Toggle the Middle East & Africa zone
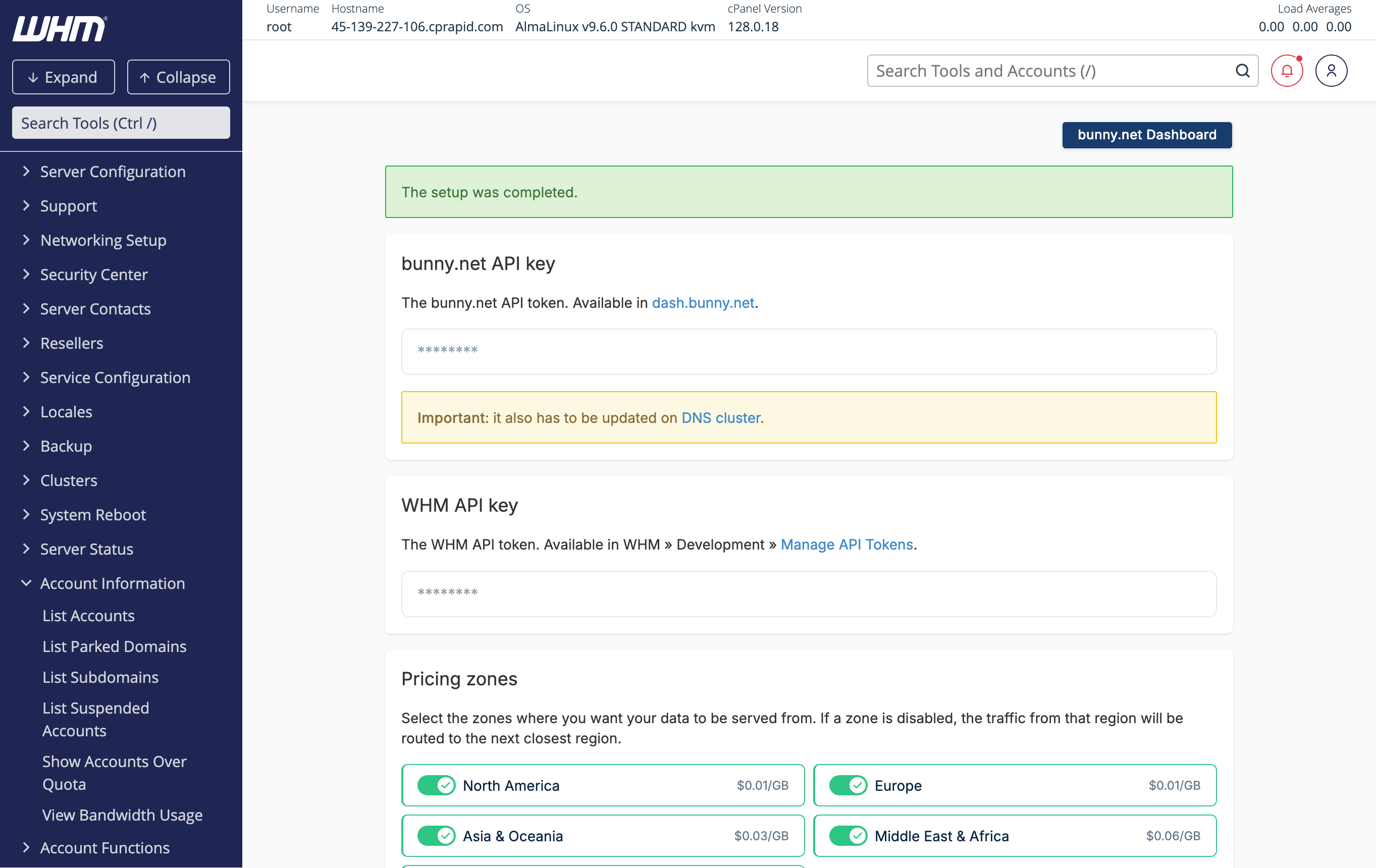This screenshot has width=1376, height=868. click(x=848, y=835)
